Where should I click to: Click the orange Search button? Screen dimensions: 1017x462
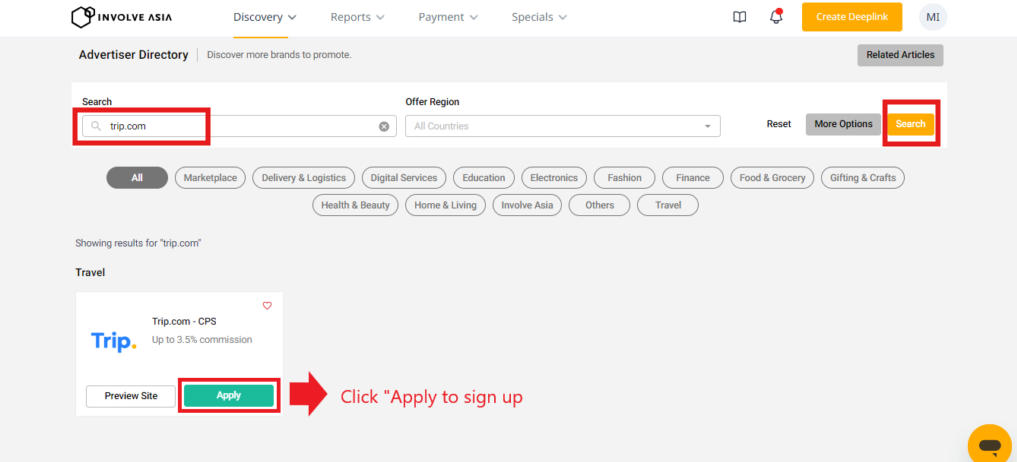tap(910, 124)
